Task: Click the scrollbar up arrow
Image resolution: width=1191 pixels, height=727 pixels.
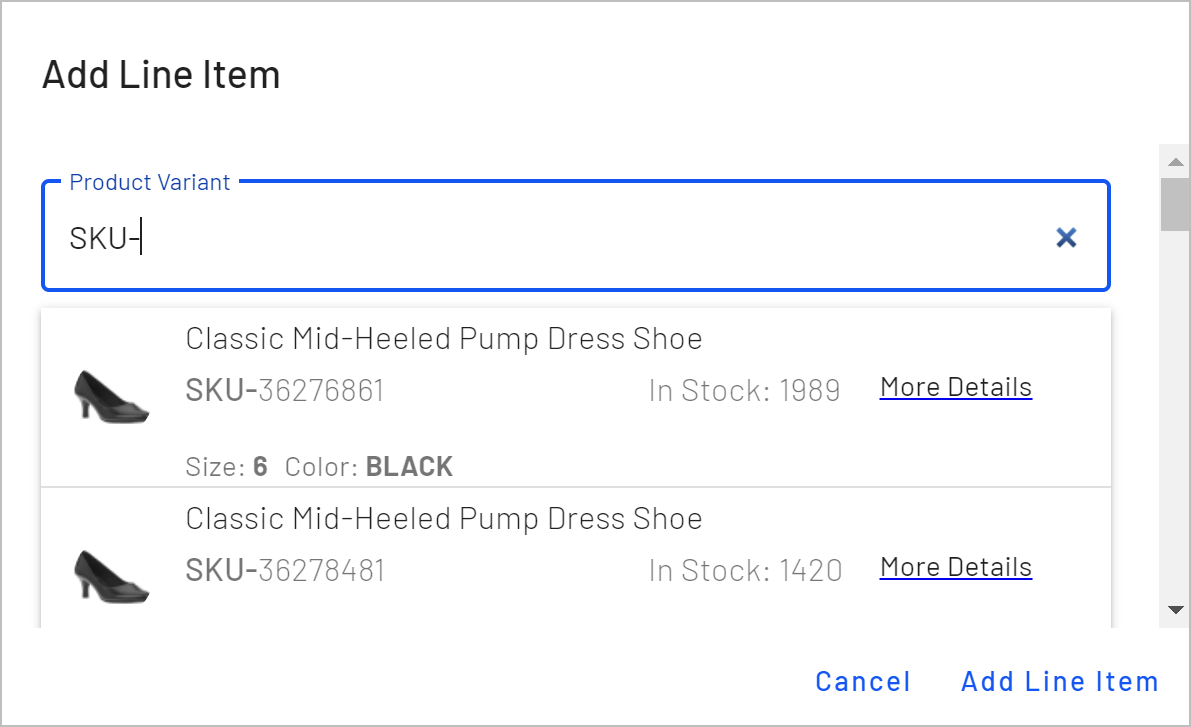Action: (1176, 160)
